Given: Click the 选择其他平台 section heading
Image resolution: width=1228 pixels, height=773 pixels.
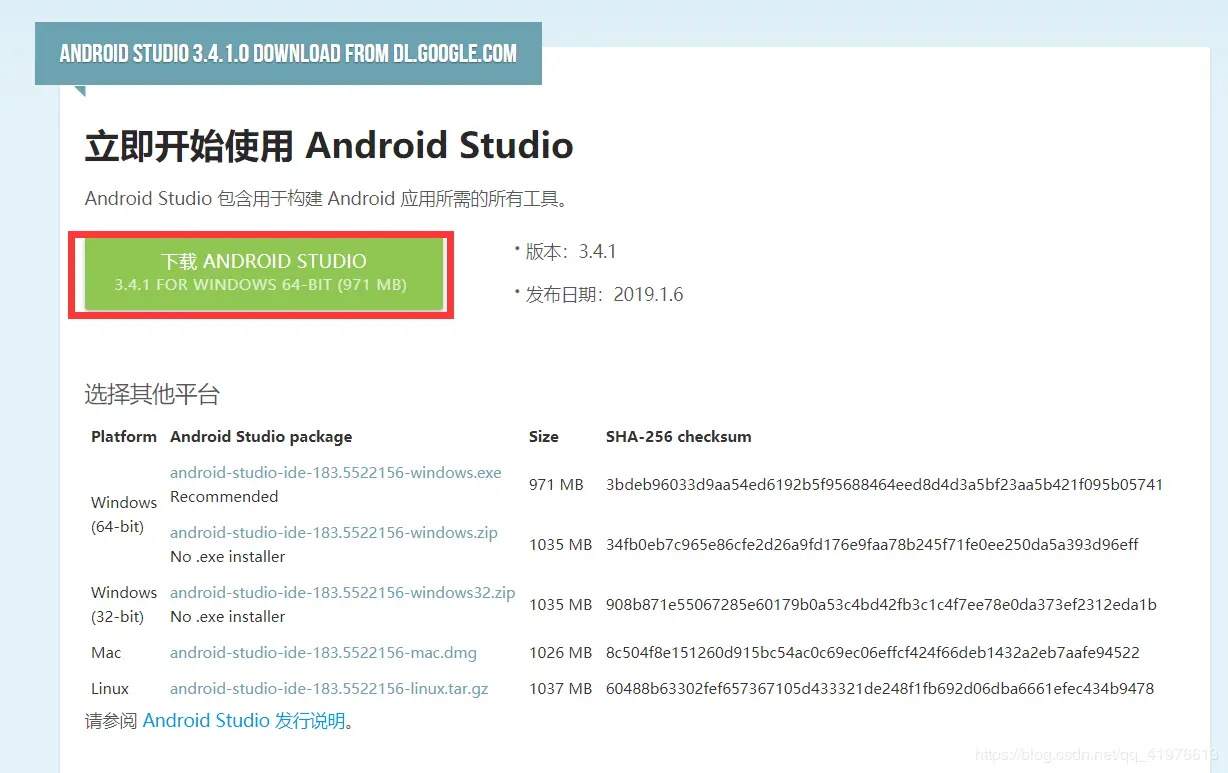Looking at the screenshot, I should pos(152,394).
